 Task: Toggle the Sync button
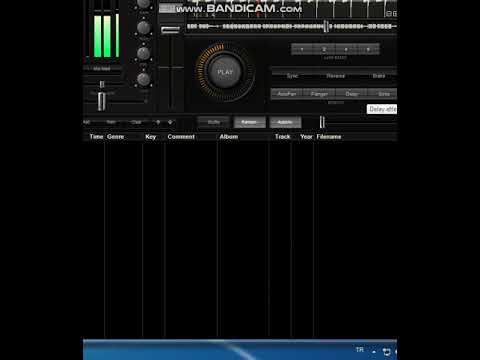tap(292, 76)
